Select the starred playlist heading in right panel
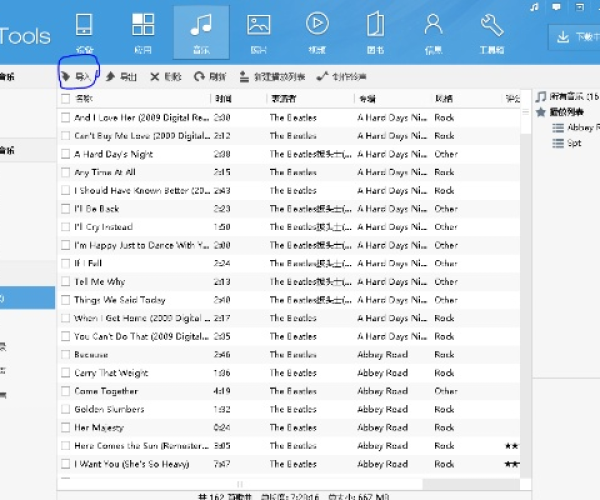This screenshot has width=600, height=500. point(560,112)
